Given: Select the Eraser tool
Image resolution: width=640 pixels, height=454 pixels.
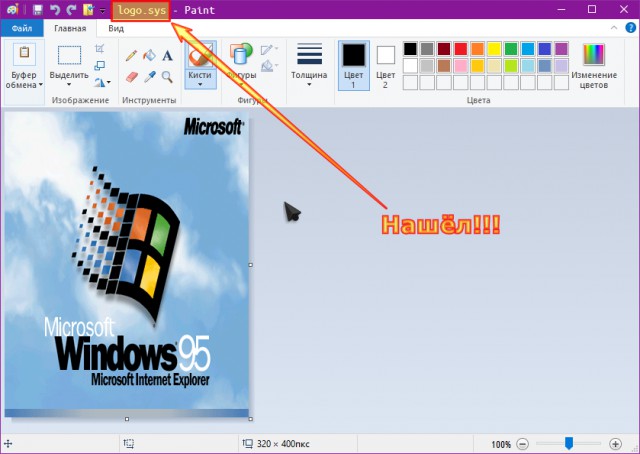Looking at the screenshot, I should 131,77.
